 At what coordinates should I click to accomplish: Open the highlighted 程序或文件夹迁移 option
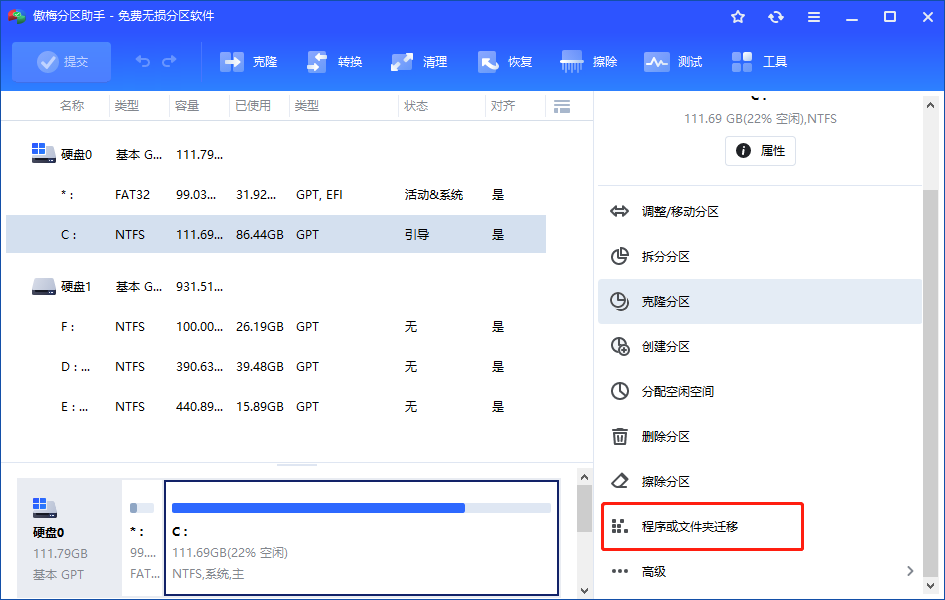(699, 526)
